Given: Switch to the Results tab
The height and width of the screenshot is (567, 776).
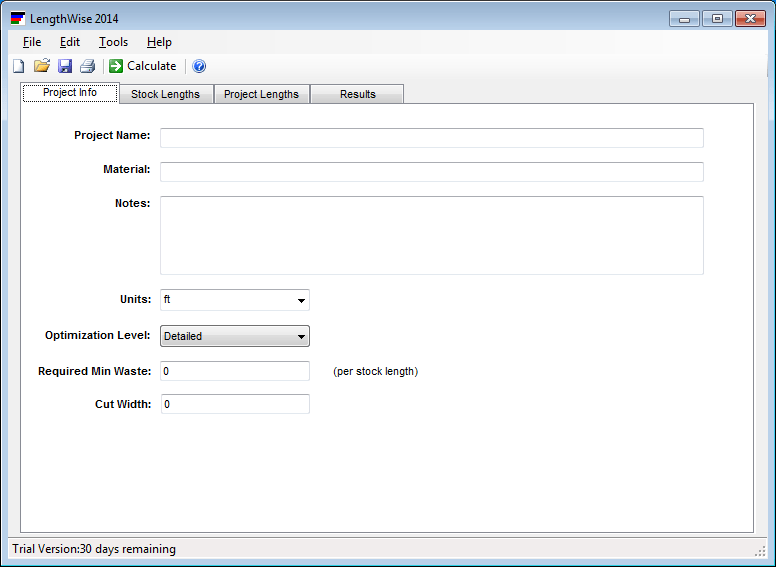Looking at the screenshot, I should click(357, 94).
